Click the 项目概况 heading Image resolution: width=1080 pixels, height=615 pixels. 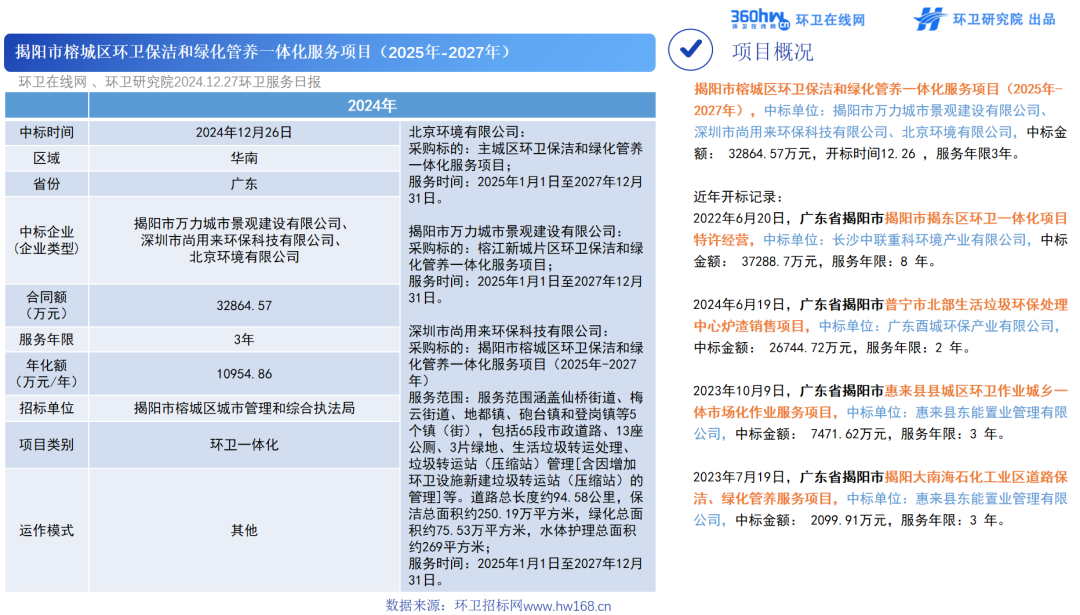(772, 52)
